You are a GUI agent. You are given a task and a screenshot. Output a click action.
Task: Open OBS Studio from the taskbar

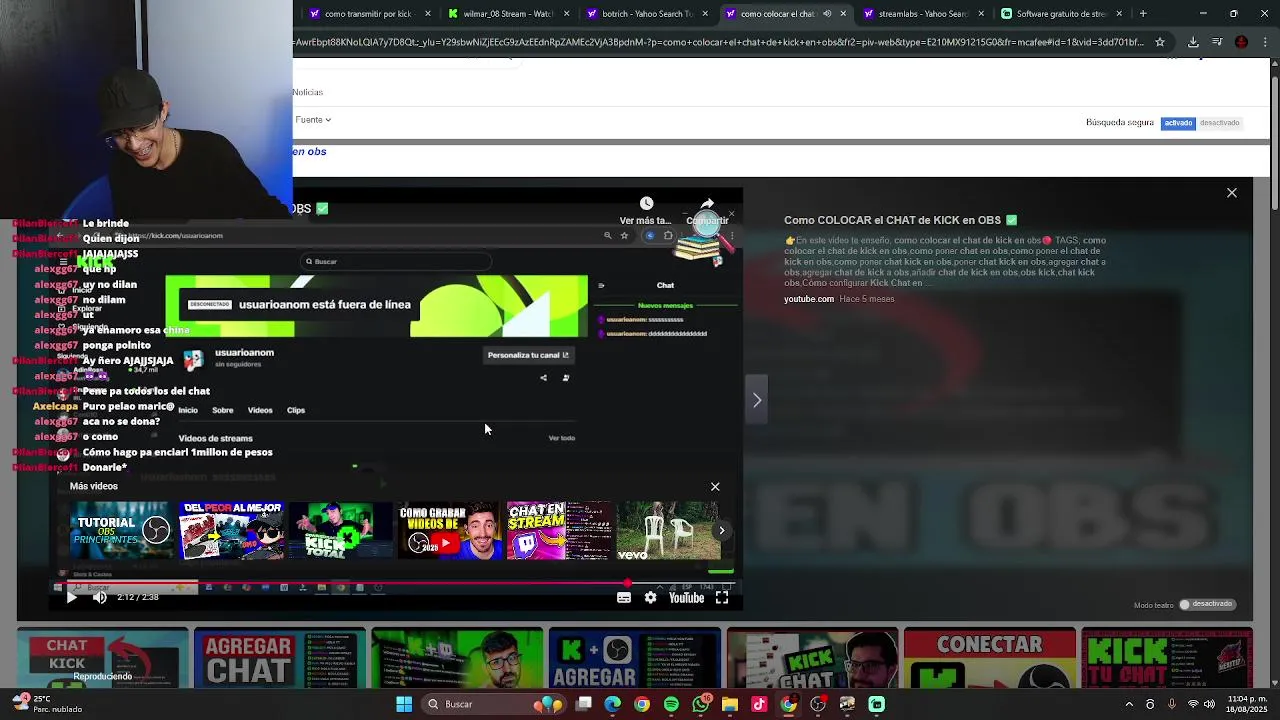coord(818,704)
